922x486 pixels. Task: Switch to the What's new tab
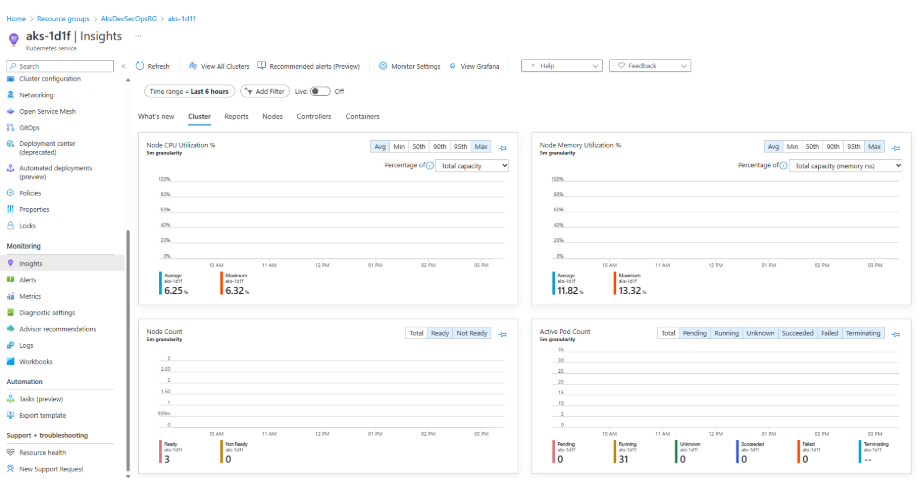[156, 116]
